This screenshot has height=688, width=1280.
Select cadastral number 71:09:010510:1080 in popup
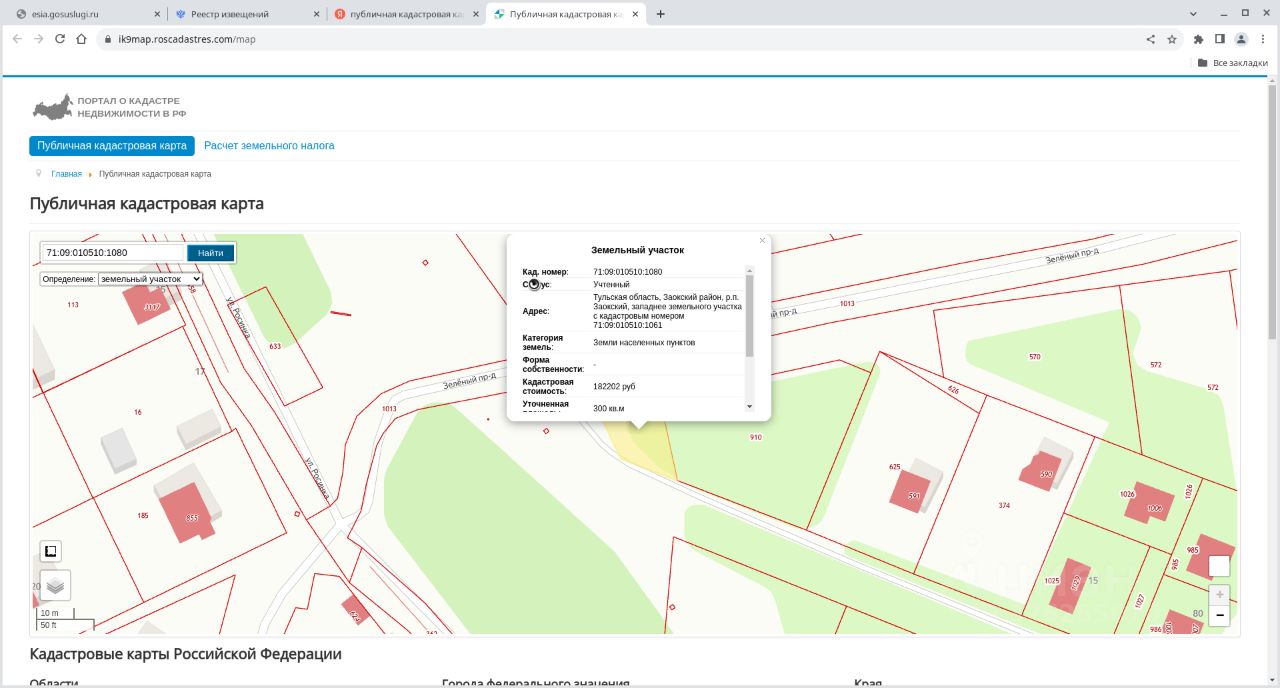(x=628, y=272)
